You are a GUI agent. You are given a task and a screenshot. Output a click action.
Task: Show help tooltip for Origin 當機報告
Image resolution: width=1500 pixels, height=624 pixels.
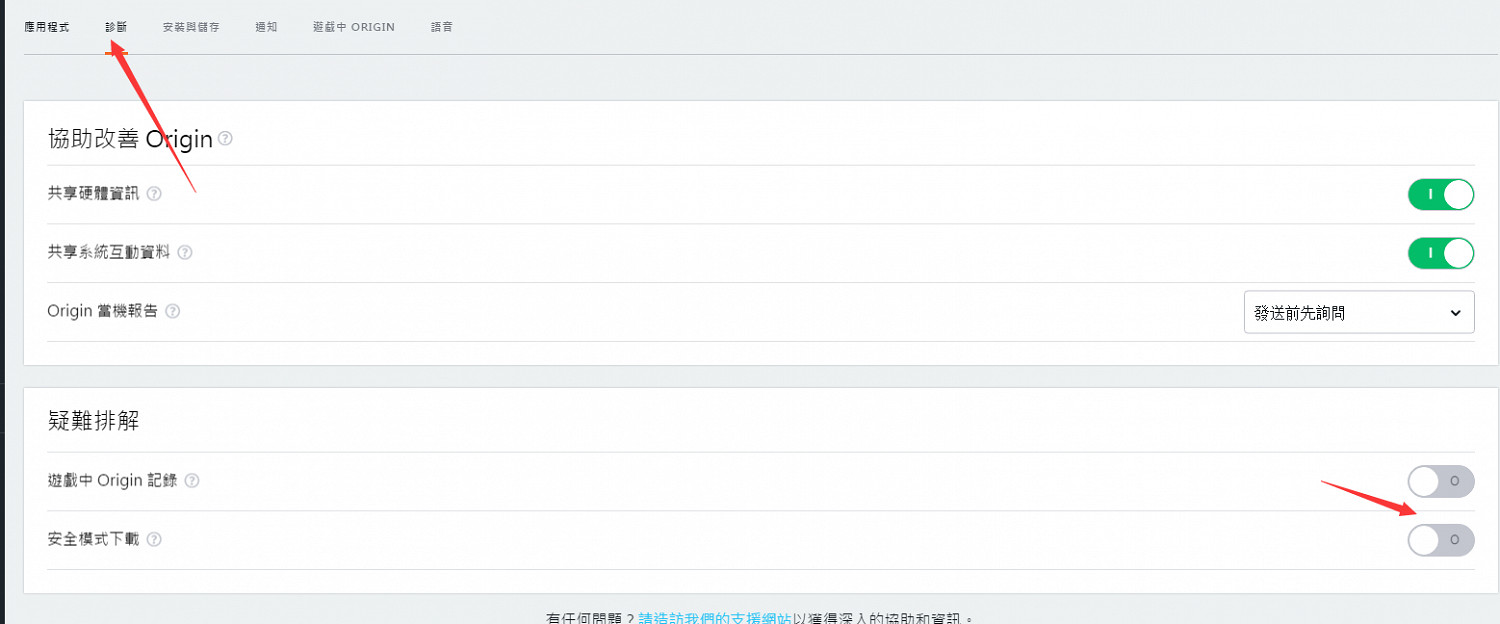(x=173, y=311)
